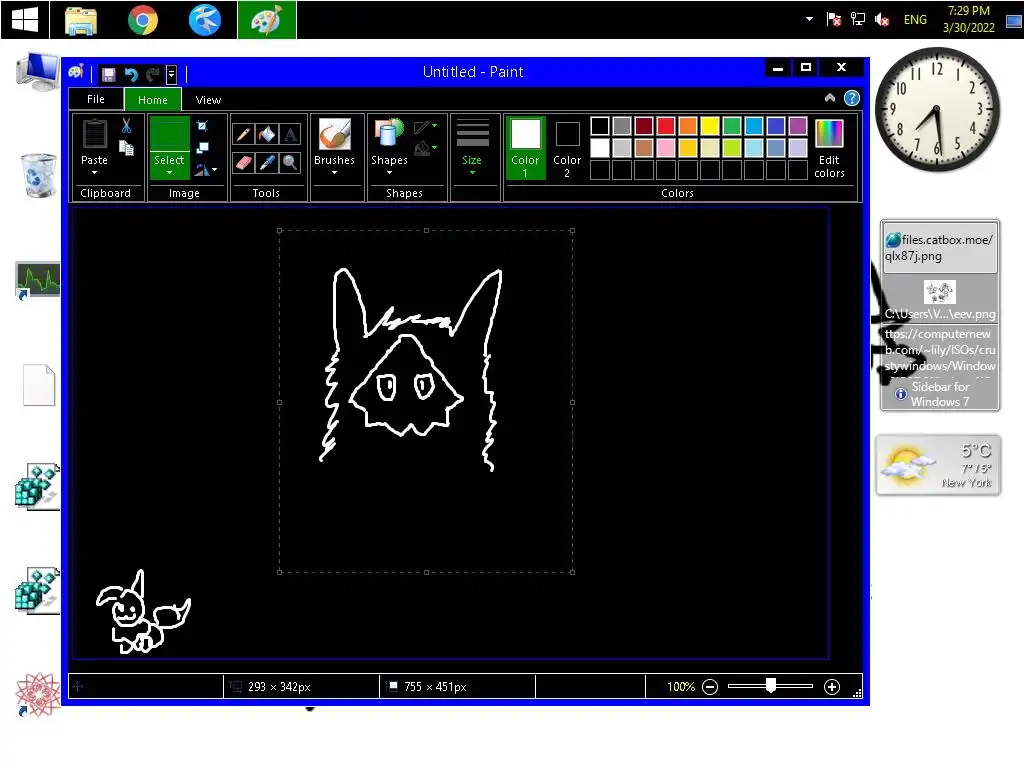1024x768 pixels.
Task: Pick the red color swatch
Action: tap(665, 126)
